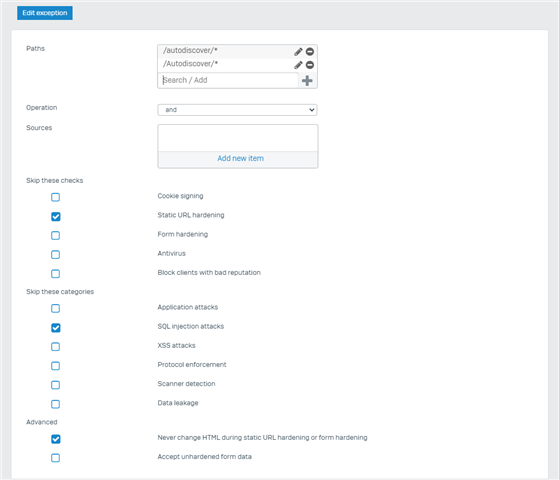Viewport: 559px width, 480px height.
Task: Focus the Search / Add path field
Action: point(228,80)
